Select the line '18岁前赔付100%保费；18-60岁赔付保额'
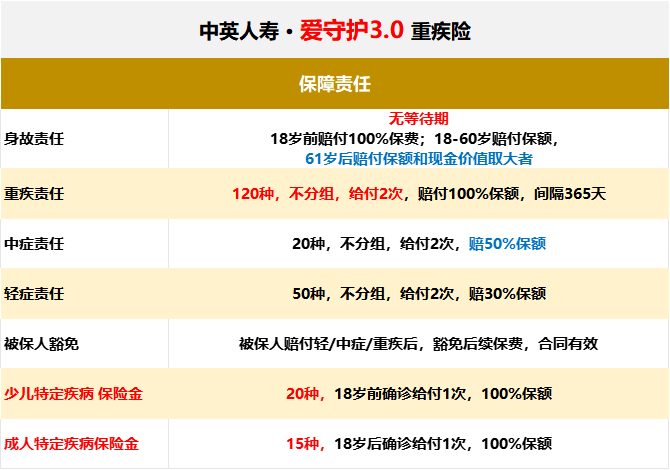The image size is (670, 470). (x=414, y=139)
